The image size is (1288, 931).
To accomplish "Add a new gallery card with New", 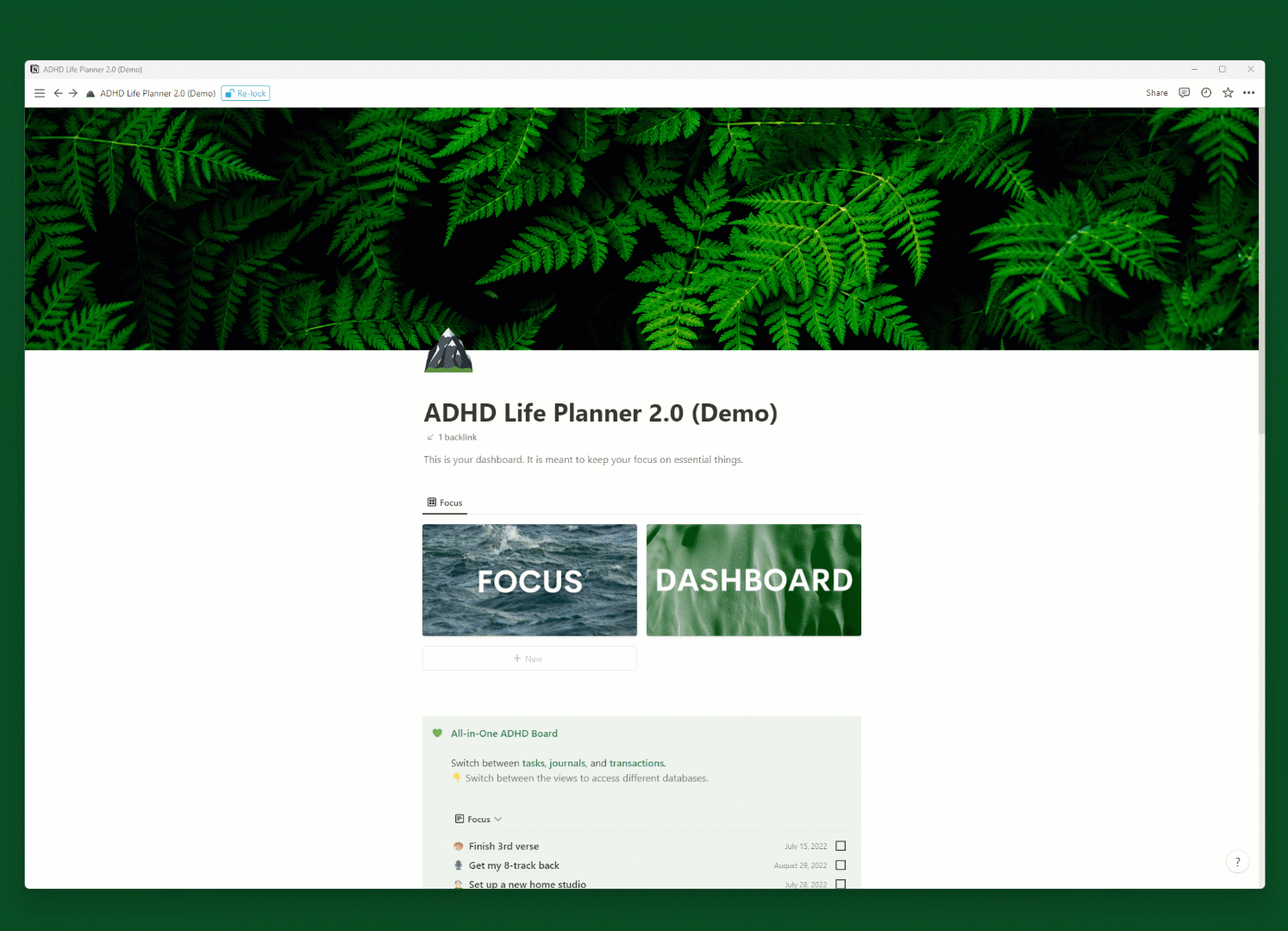I will pyautogui.click(x=528, y=659).
